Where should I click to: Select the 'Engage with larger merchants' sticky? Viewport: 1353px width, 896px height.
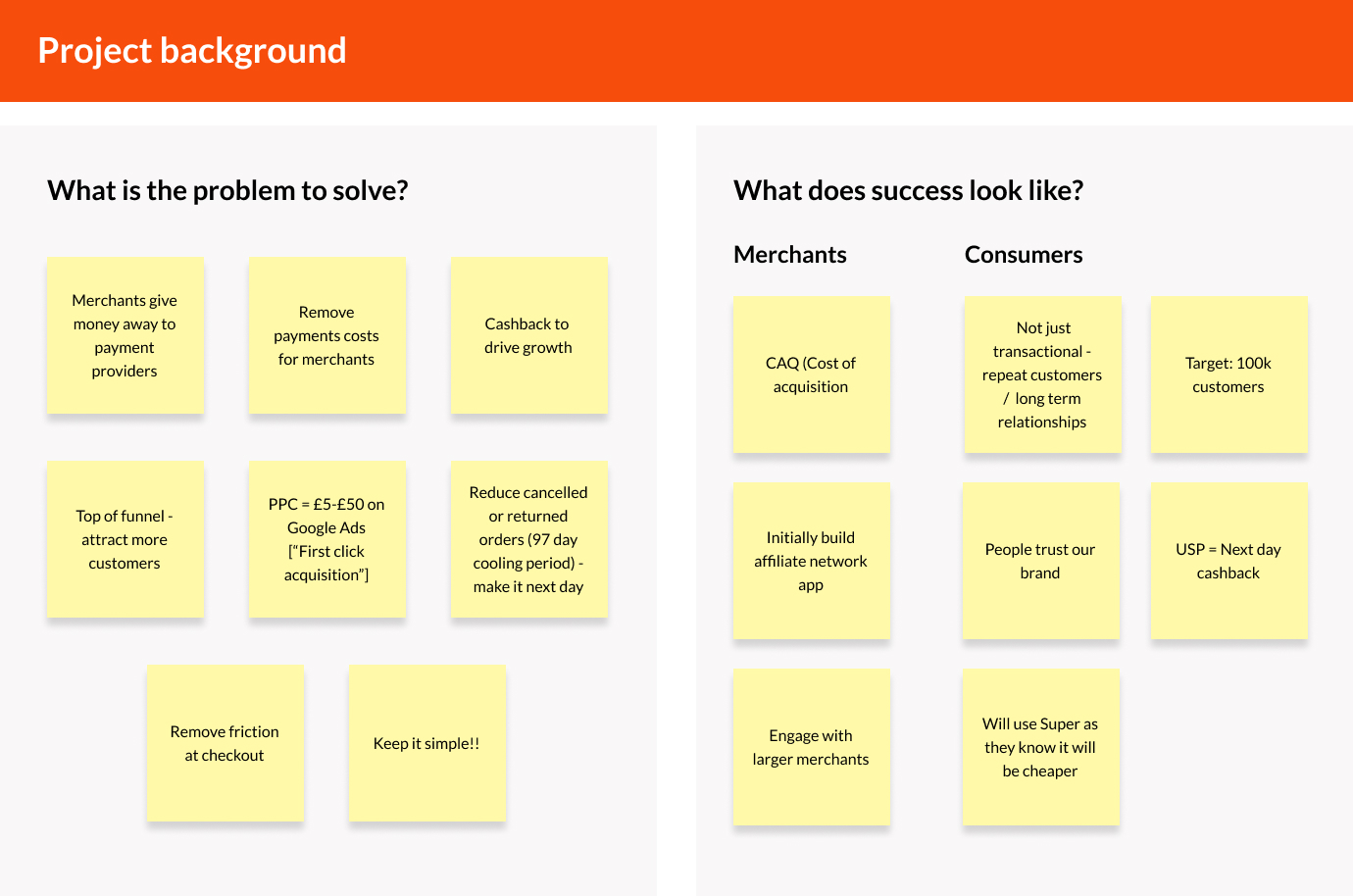pyautogui.click(x=811, y=747)
